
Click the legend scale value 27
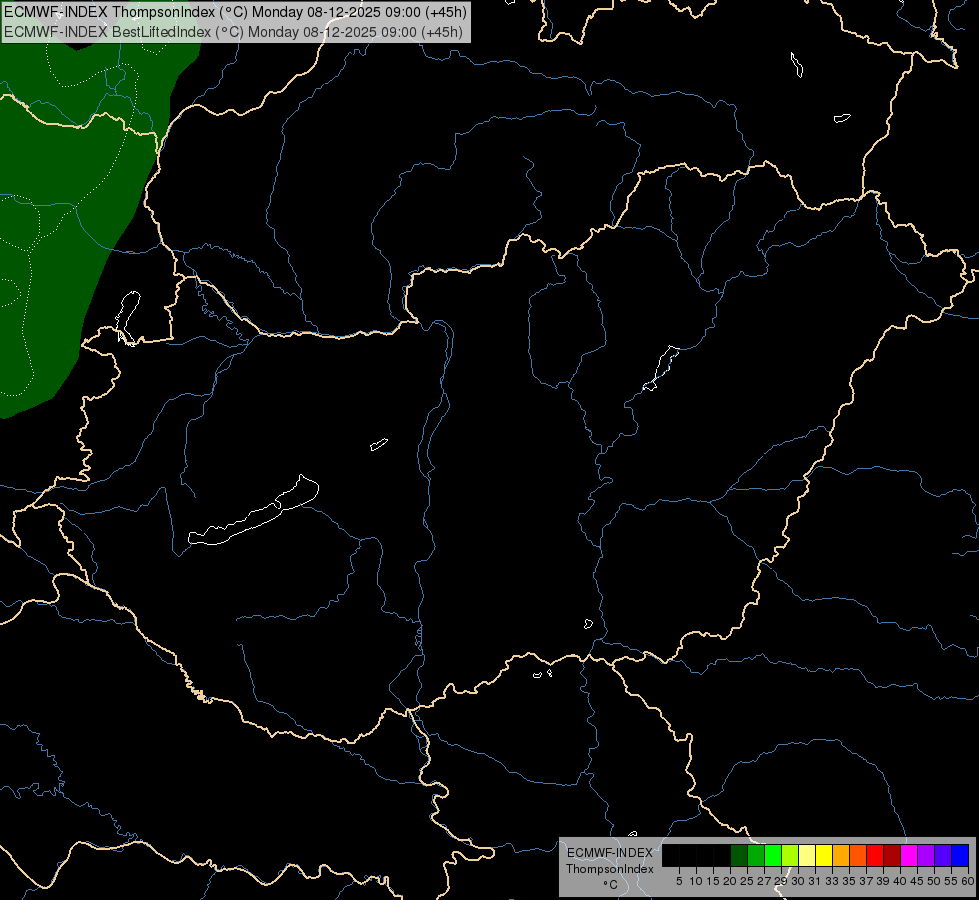764,881
